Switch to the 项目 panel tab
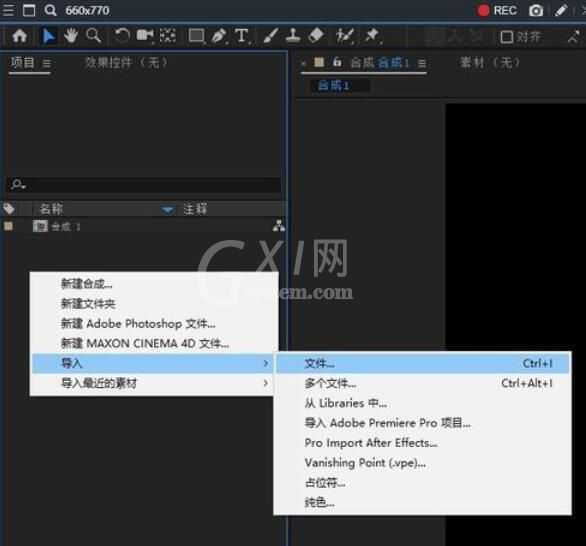 (x=23, y=62)
